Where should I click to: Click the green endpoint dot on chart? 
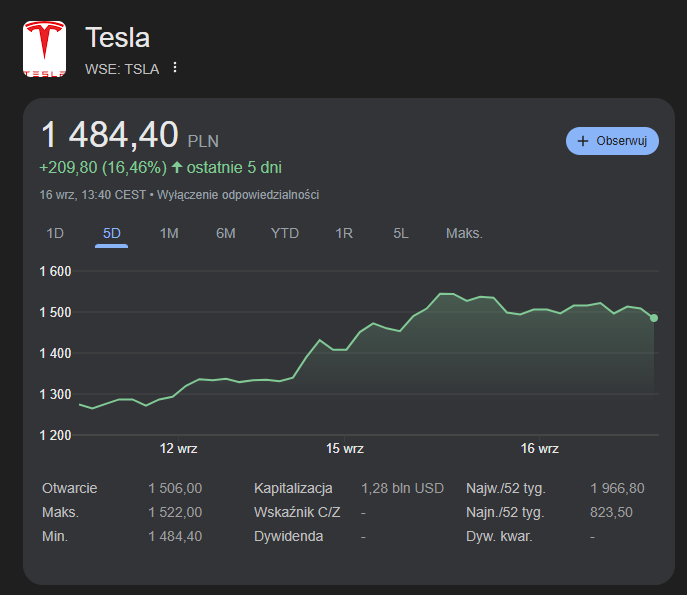pyautogui.click(x=654, y=318)
